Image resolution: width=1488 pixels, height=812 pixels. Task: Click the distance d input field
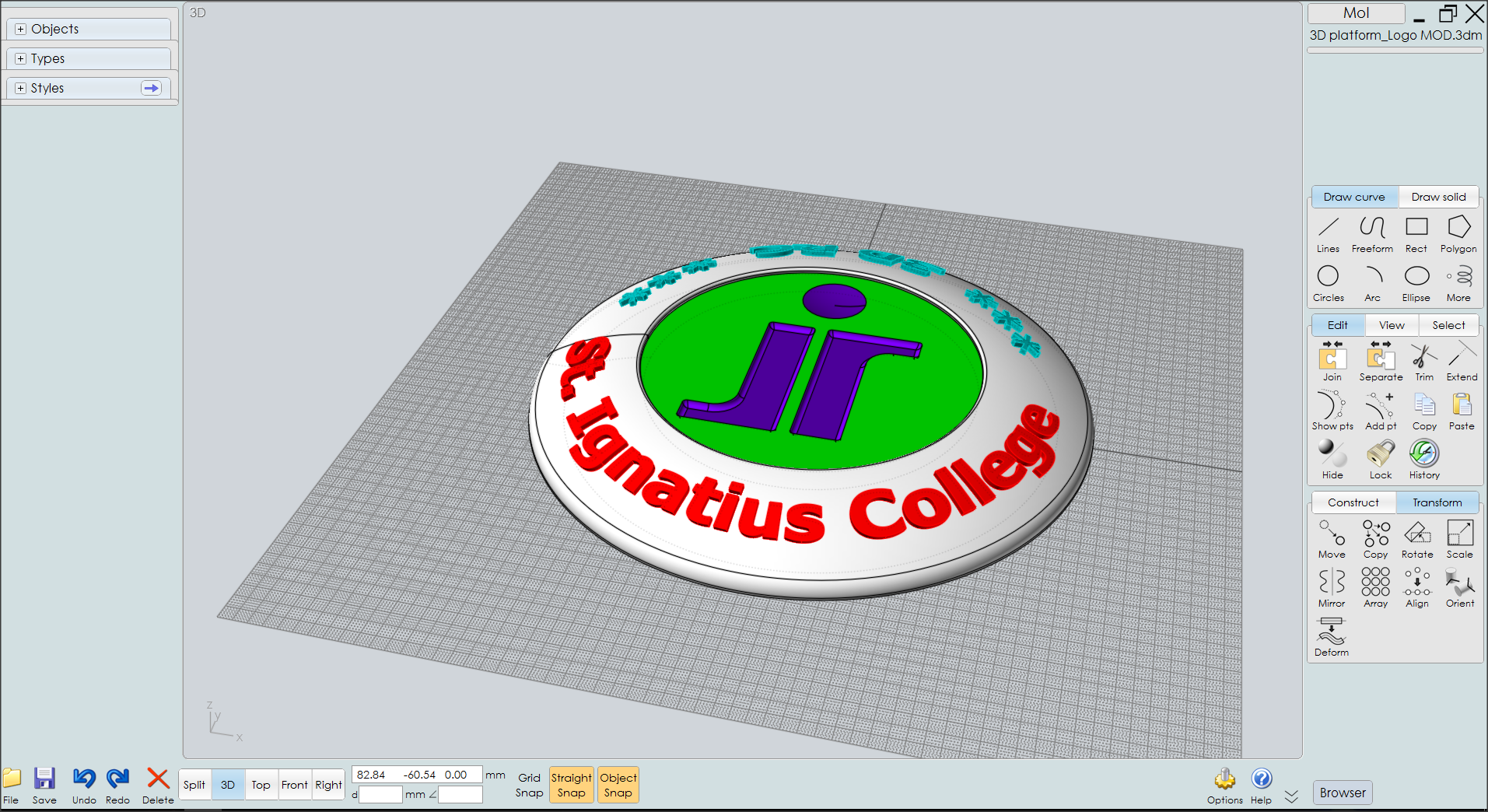380,794
